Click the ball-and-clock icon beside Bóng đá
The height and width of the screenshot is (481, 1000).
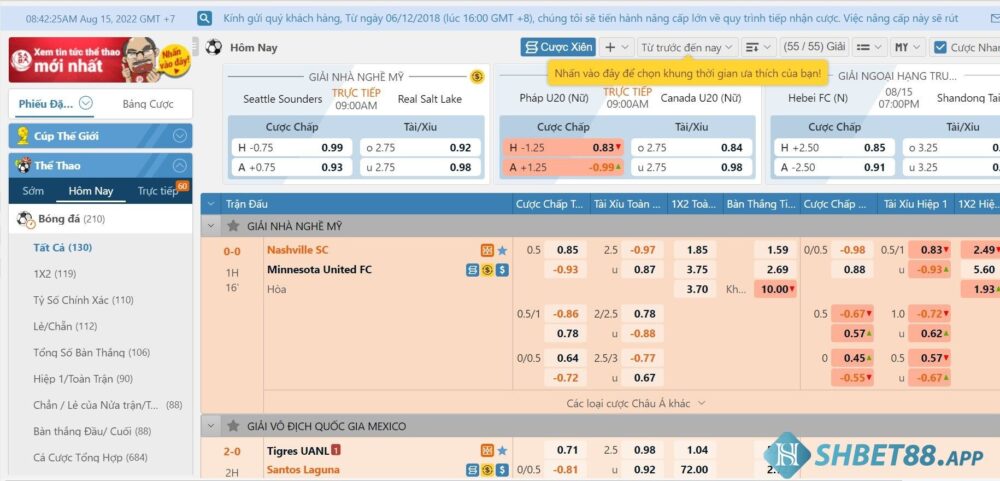click(26, 219)
